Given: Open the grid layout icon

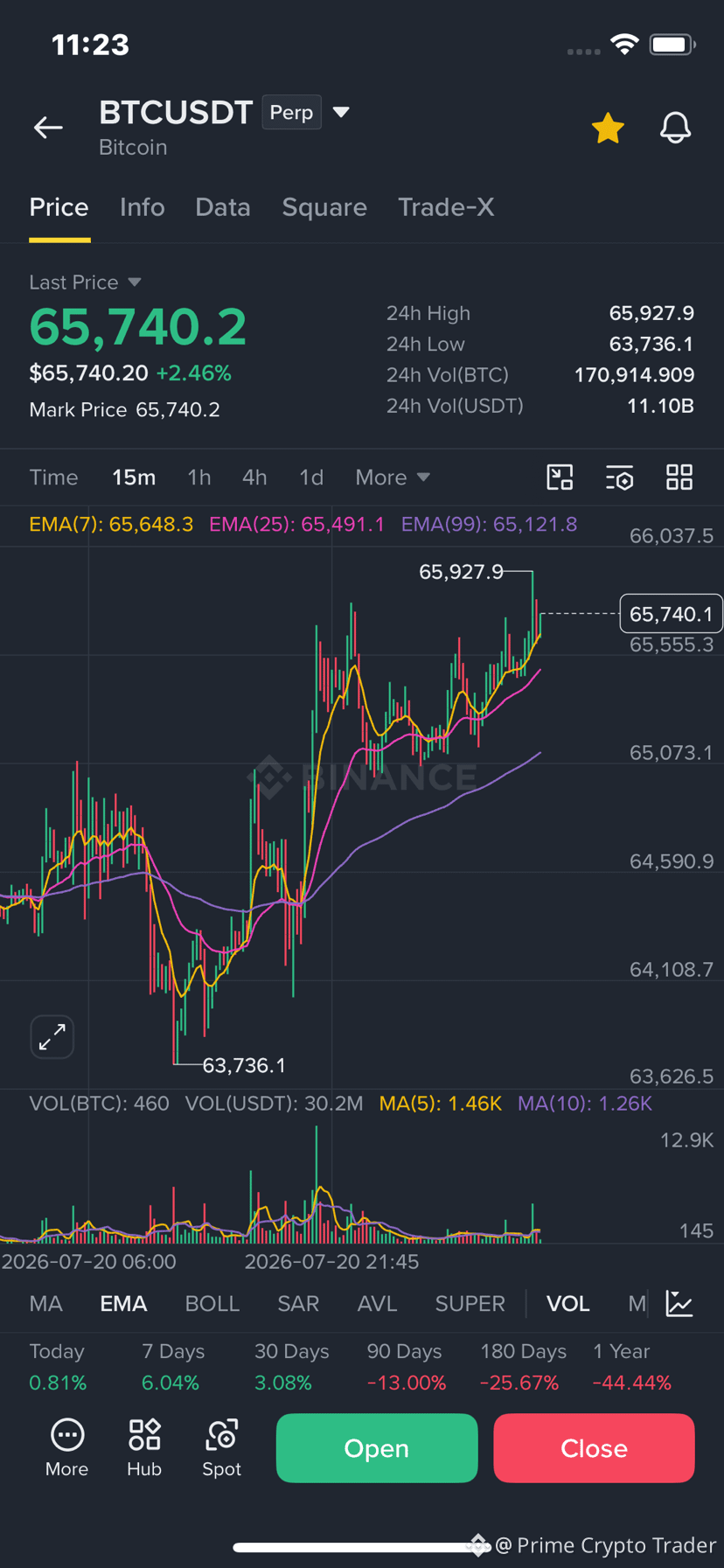Looking at the screenshot, I should 679,477.
